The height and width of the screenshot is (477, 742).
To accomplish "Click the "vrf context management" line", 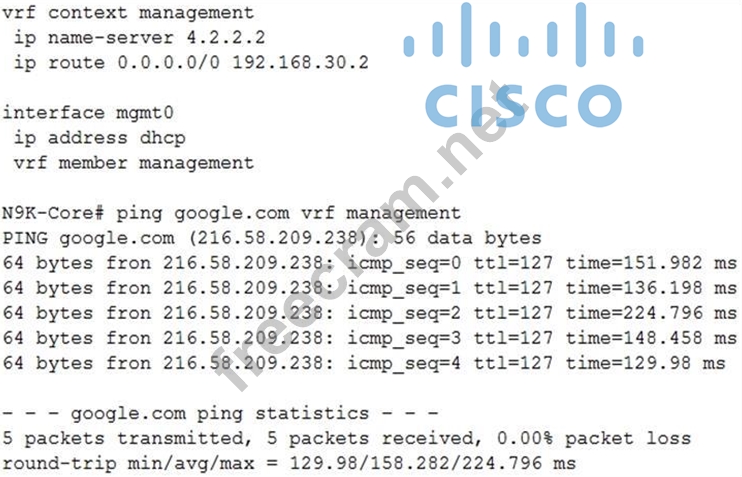I will coord(128,13).
